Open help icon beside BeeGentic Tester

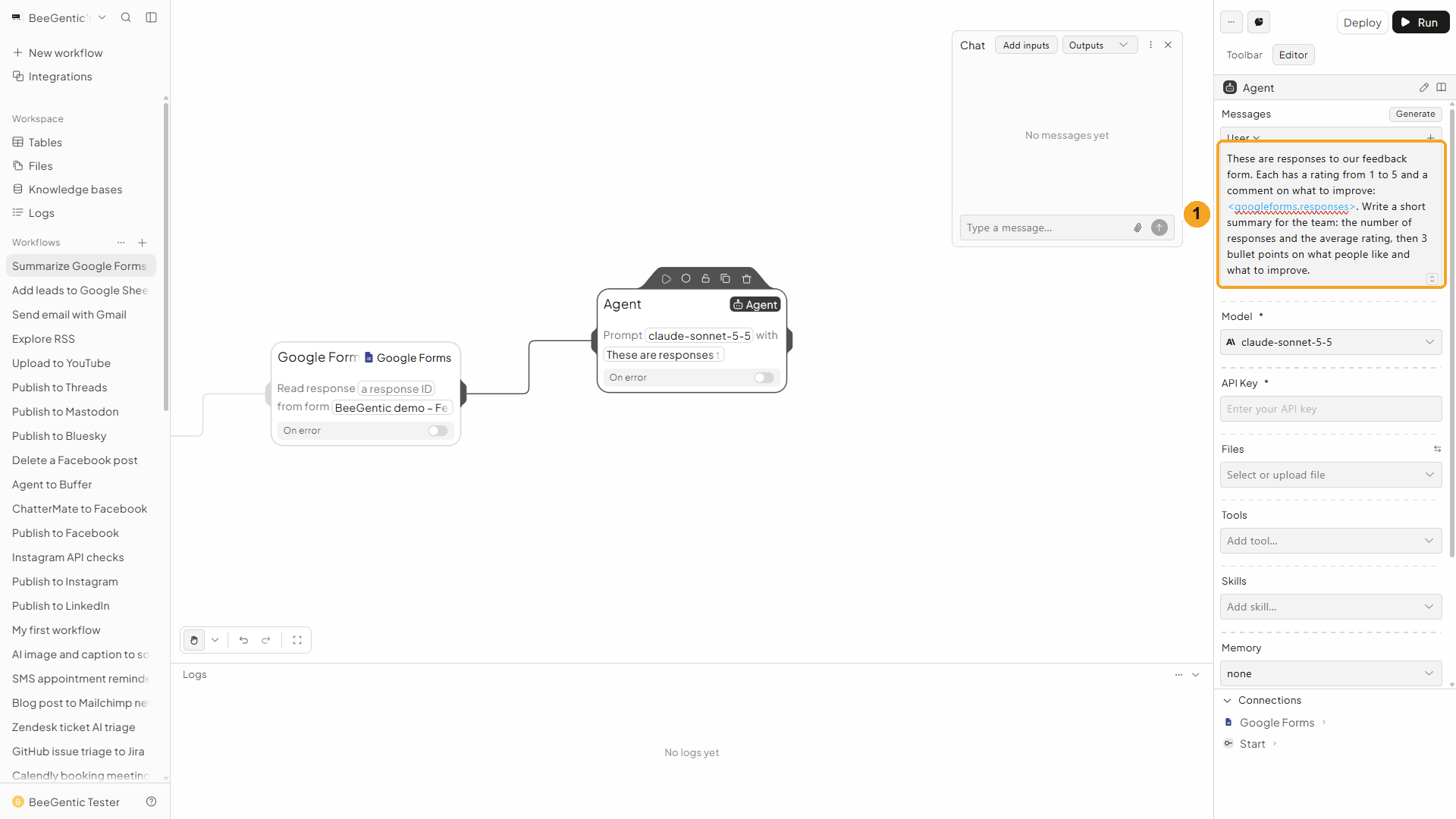151,802
